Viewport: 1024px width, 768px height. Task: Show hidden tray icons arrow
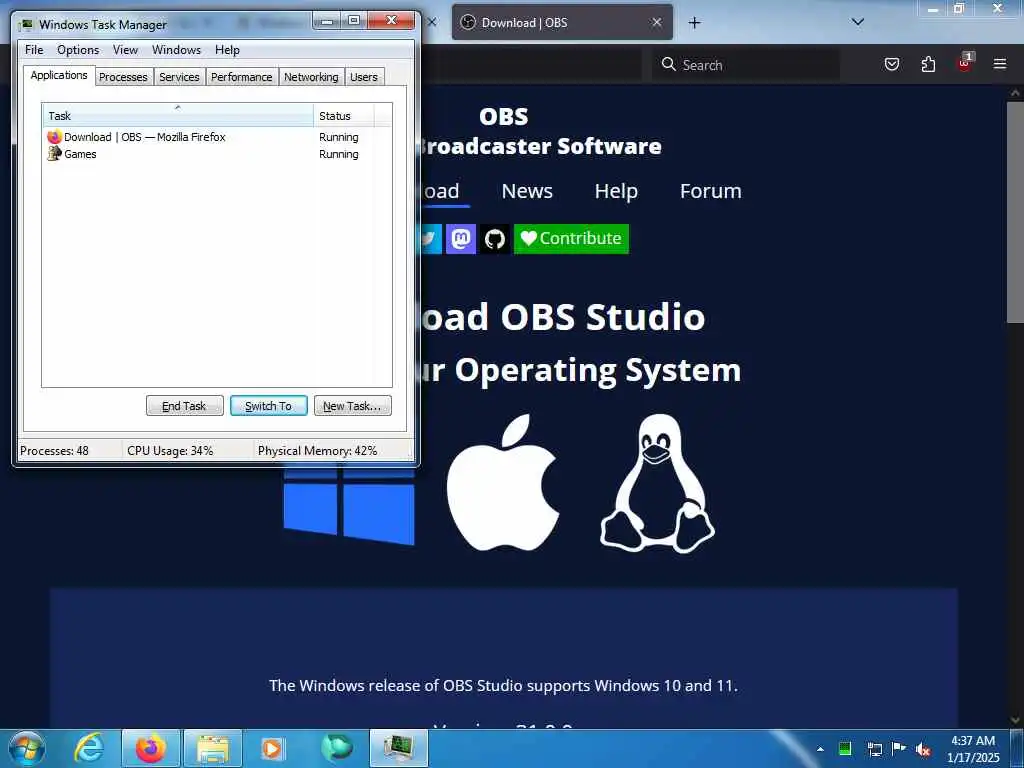[820, 749]
